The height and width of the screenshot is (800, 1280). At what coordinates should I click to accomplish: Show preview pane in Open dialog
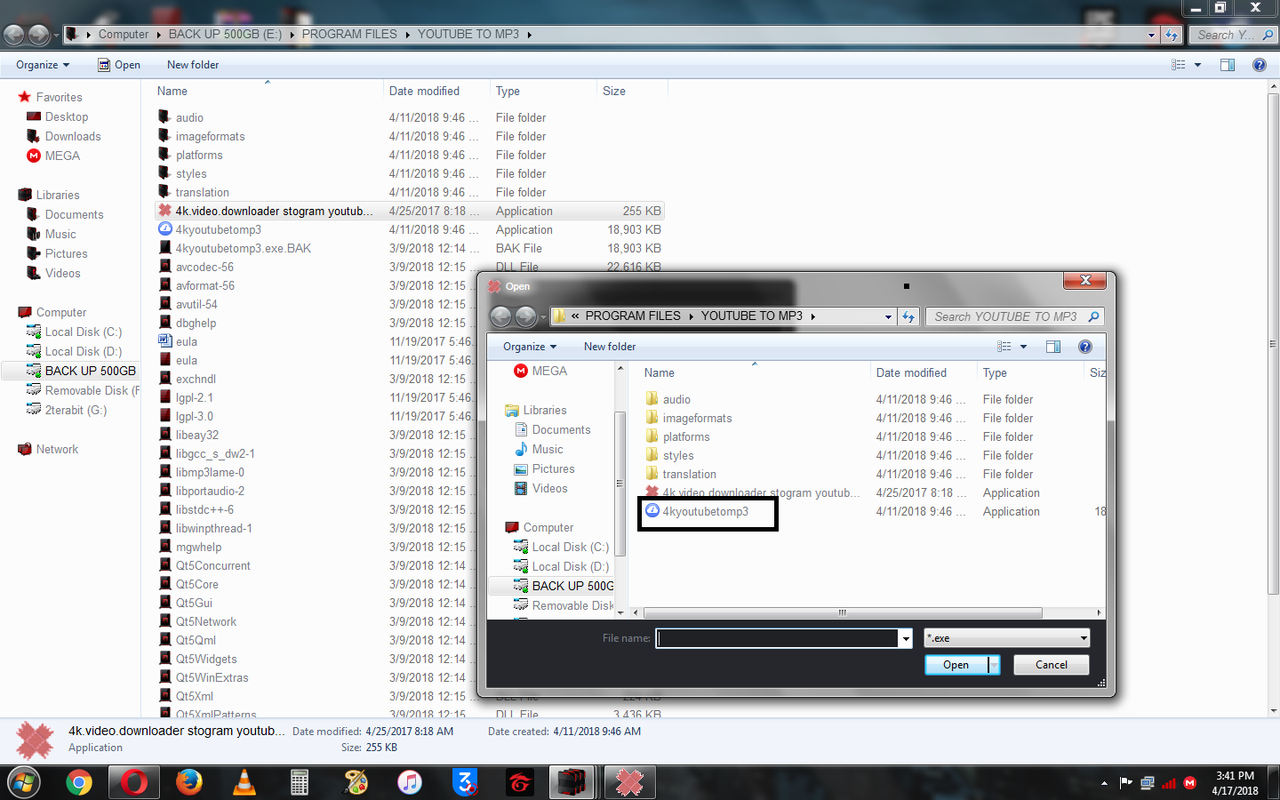[1053, 347]
